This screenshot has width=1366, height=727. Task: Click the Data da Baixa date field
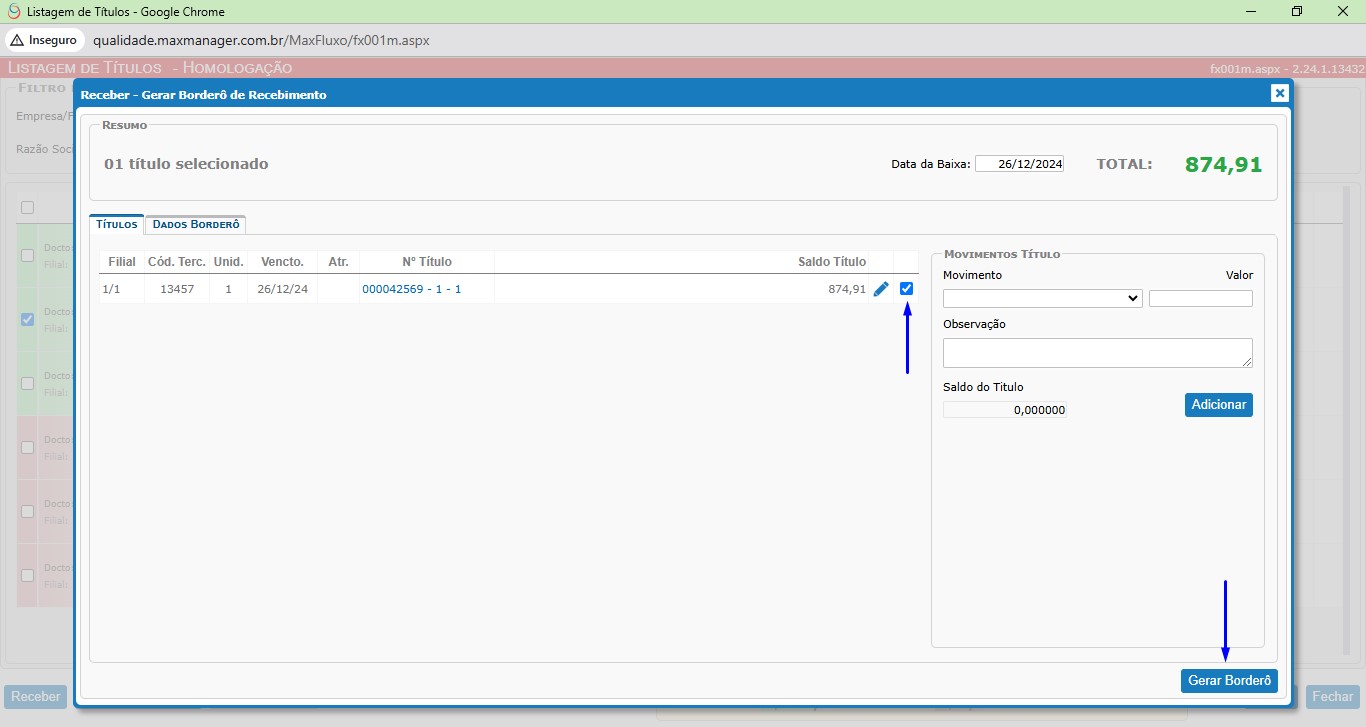point(1019,164)
